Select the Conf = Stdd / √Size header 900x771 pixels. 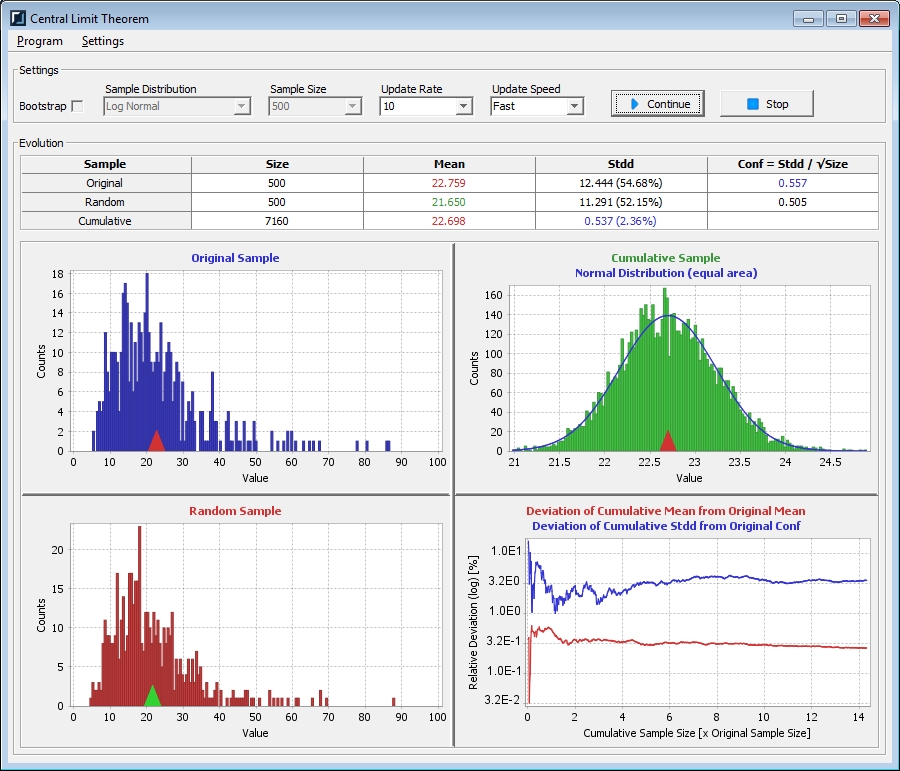[x=793, y=164]
